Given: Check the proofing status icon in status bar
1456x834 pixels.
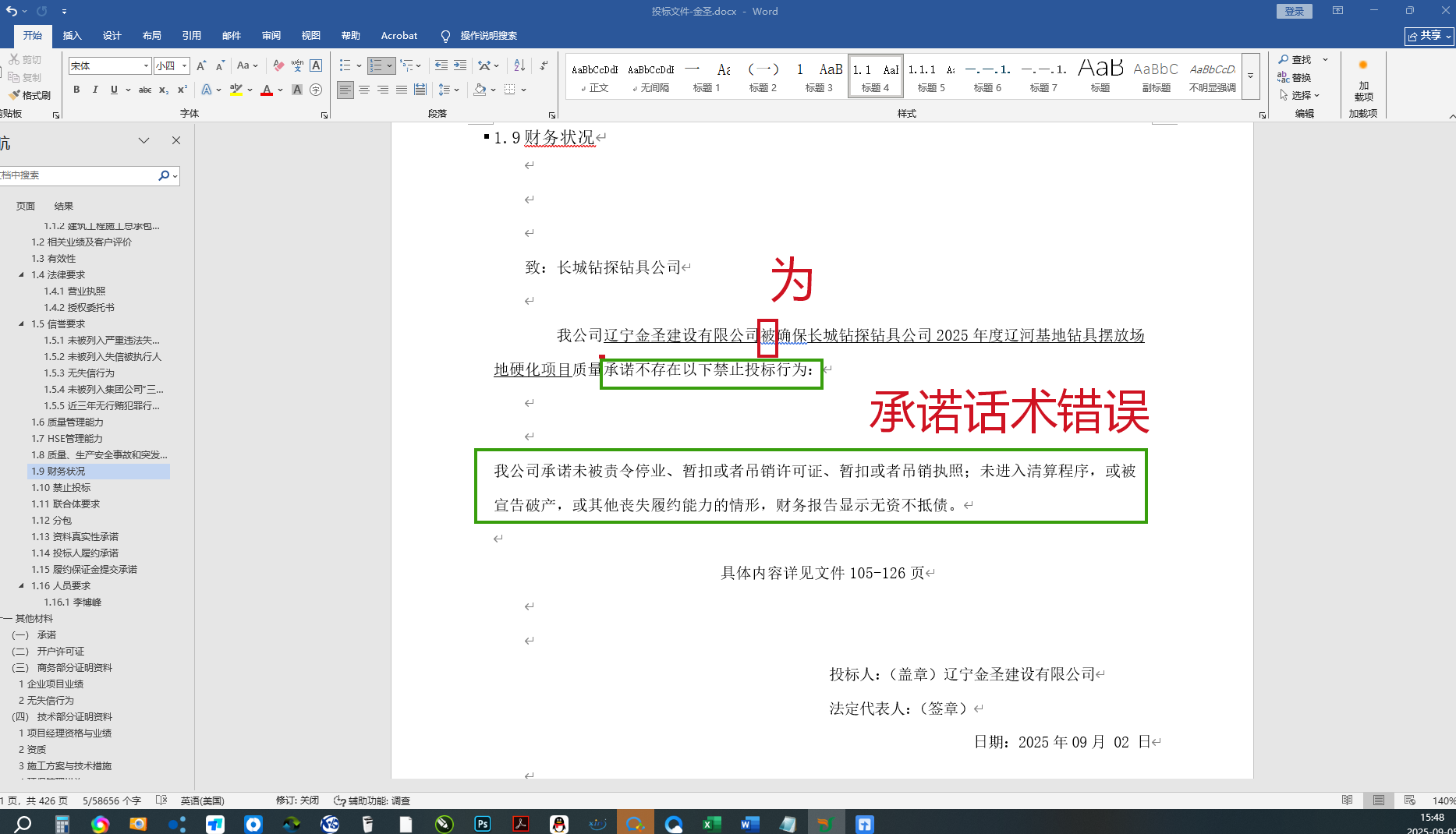Looking at the screenshot, I should click(161, 800).
